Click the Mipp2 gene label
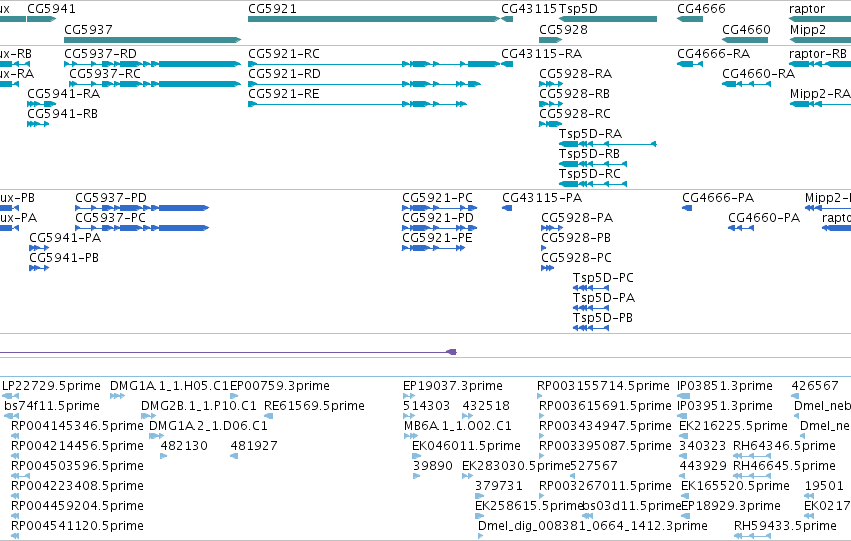 pos(808,29)
